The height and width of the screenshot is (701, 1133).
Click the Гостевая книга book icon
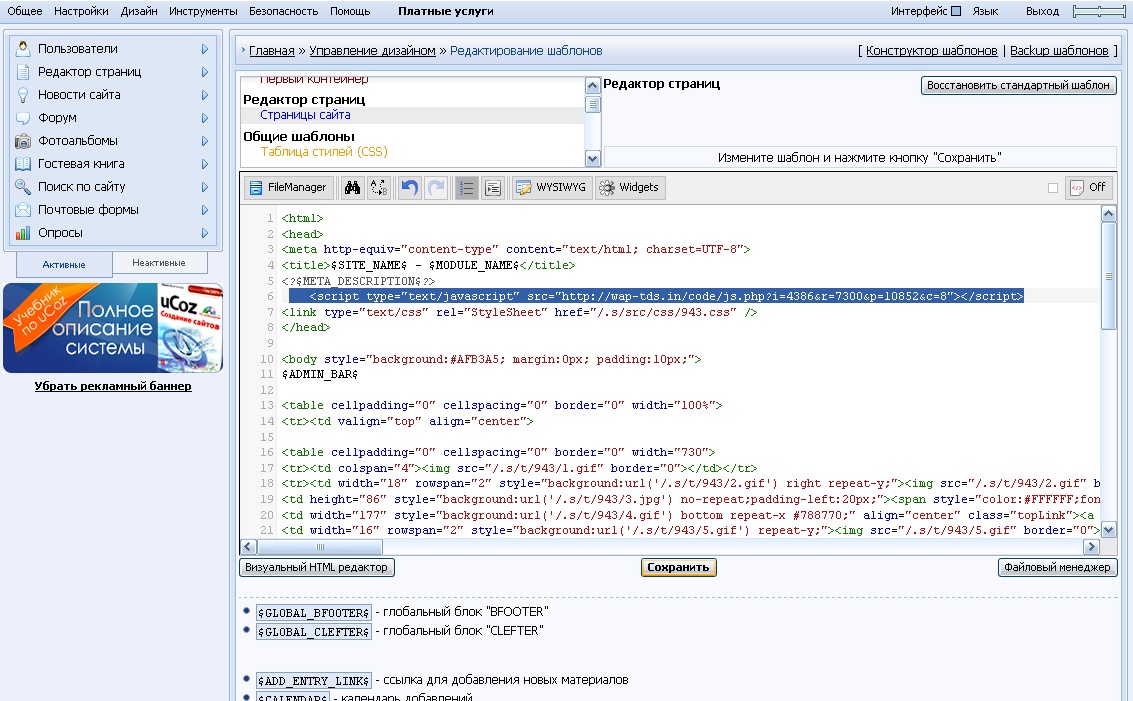click(x=23, y=164)
